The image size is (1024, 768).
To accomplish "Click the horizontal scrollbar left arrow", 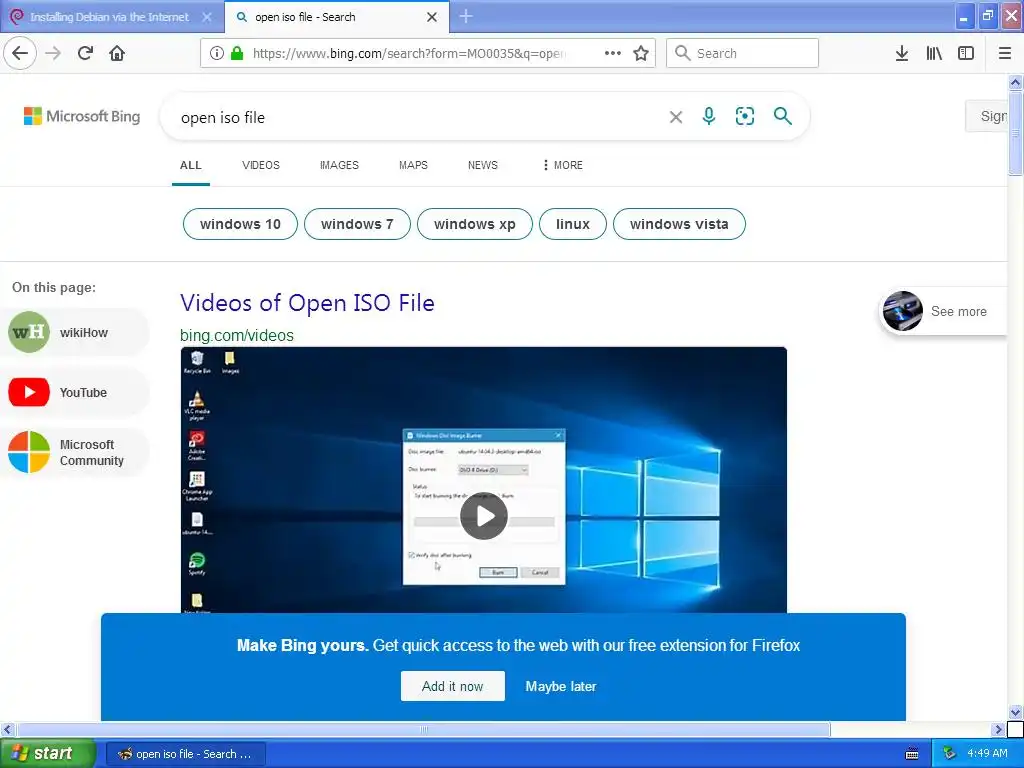I will click(7, 729).
